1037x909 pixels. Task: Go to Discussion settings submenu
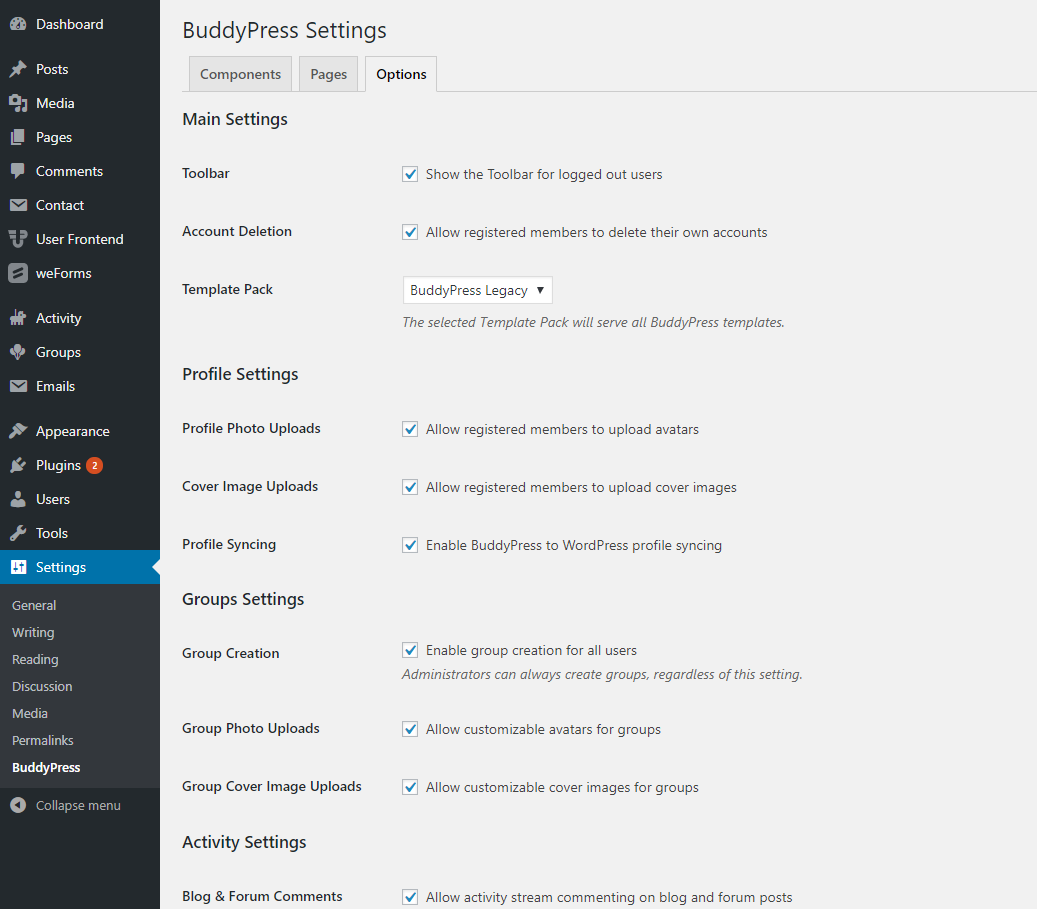point(42,686)
